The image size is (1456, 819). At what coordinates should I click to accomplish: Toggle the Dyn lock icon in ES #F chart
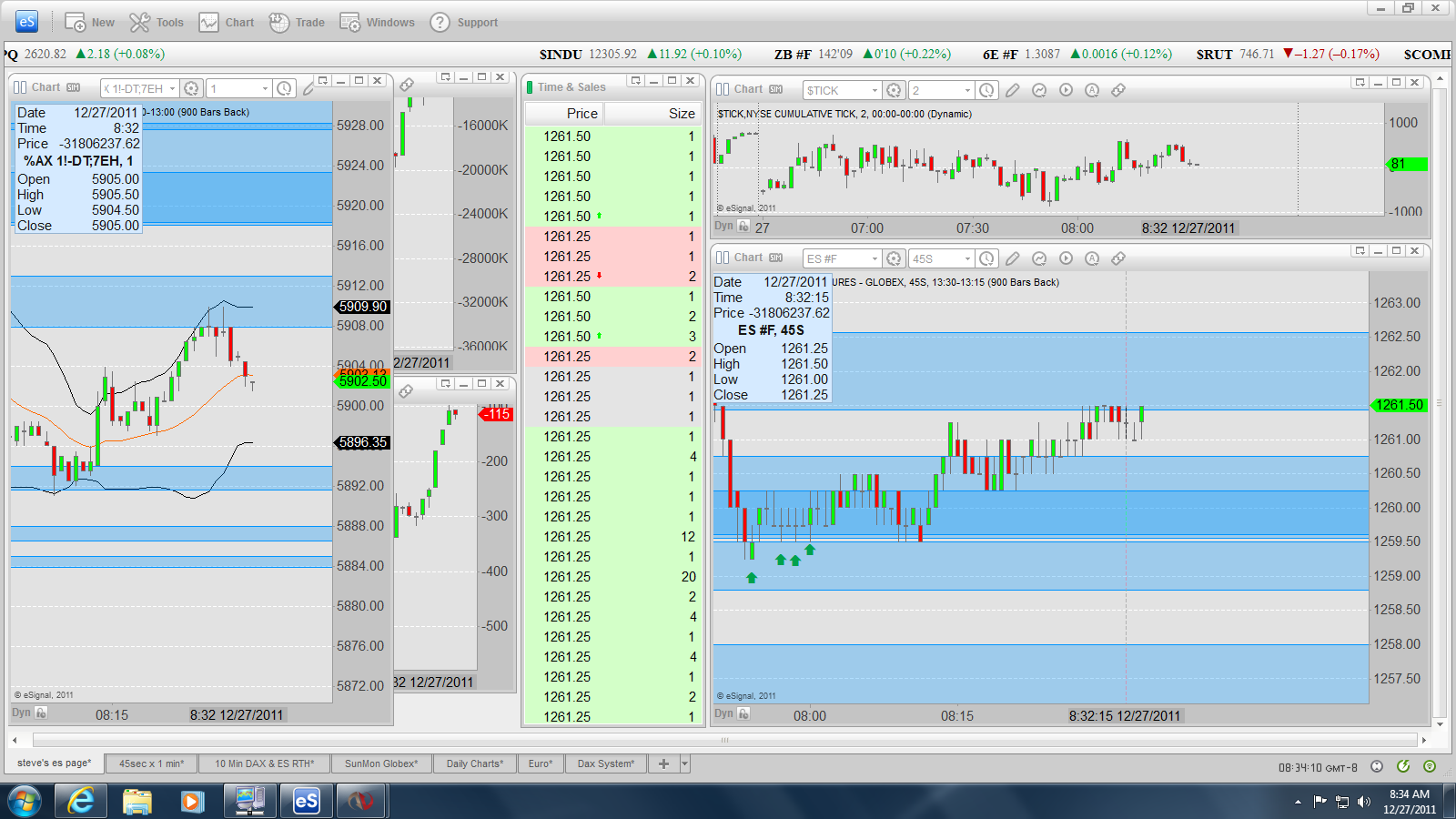click(743, 713)
